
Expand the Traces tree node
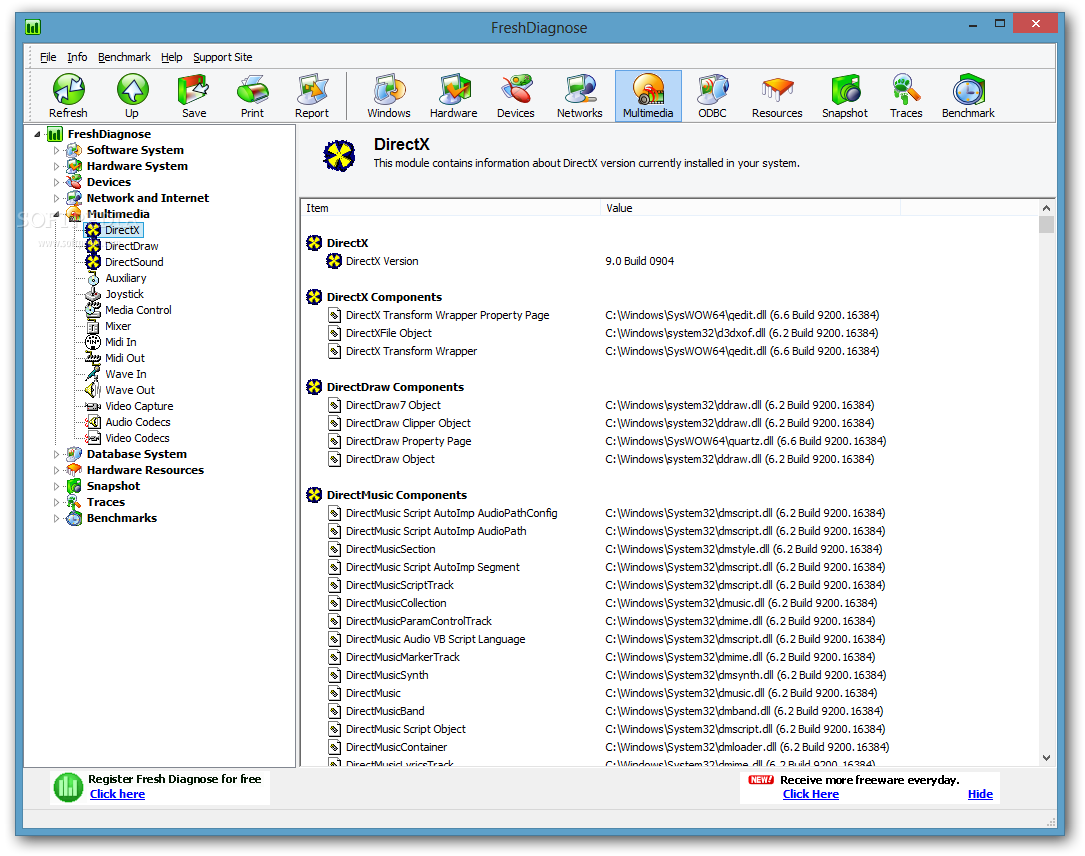(x=57, y=502)
